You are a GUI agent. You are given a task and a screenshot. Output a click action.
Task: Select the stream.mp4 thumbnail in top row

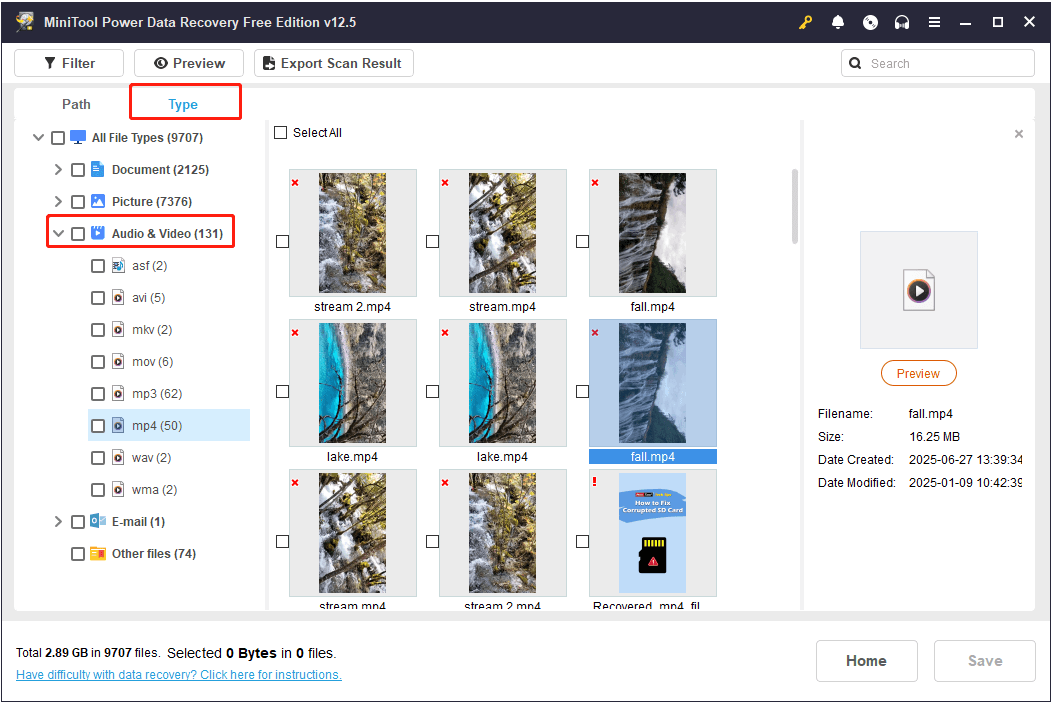(502, 233)
